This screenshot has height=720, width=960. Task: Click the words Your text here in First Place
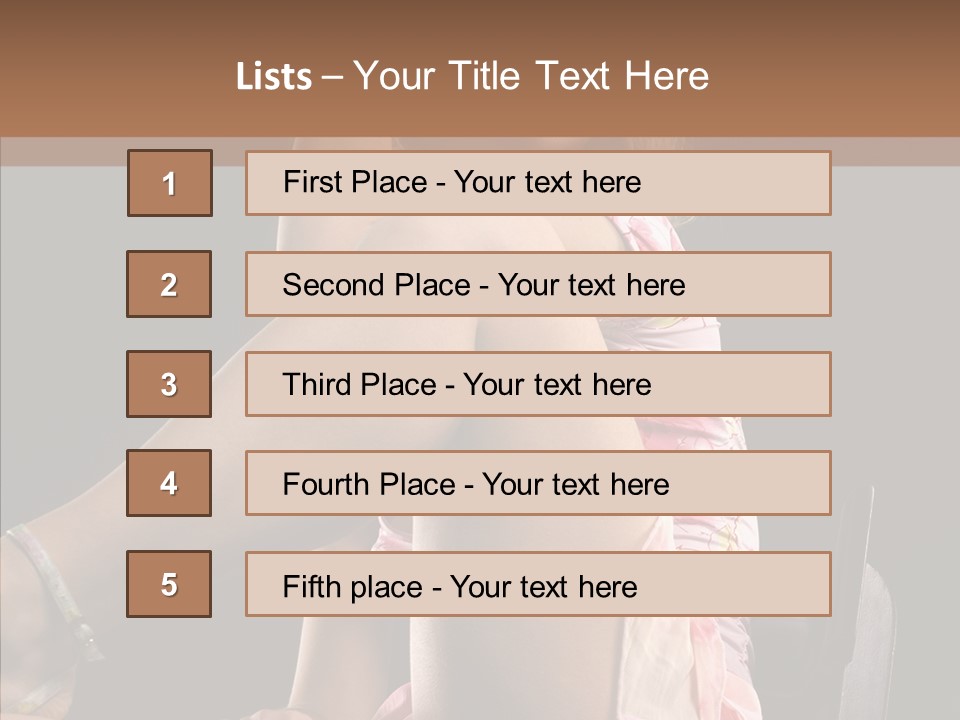pos(547,182)
